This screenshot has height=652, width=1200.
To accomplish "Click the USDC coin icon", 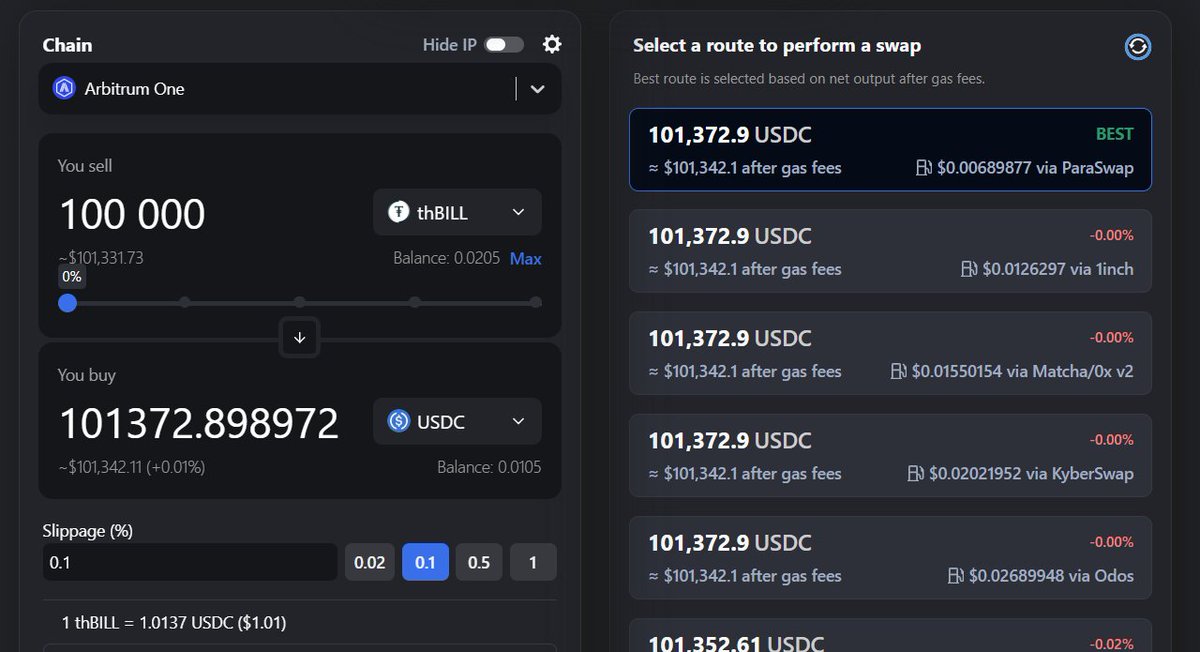I will coord(400,421).
